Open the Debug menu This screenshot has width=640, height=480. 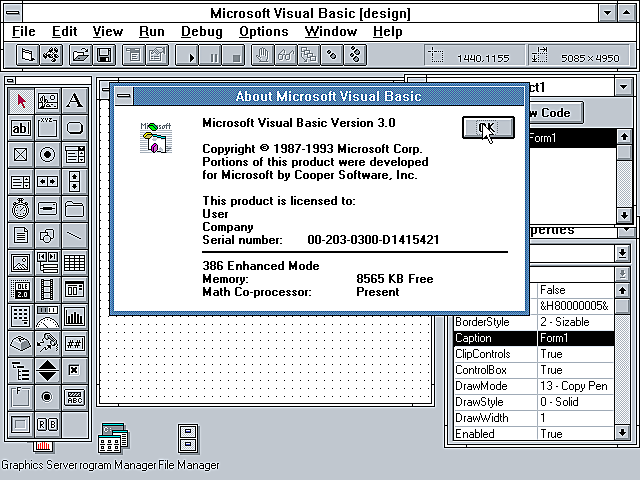(202, 31)
